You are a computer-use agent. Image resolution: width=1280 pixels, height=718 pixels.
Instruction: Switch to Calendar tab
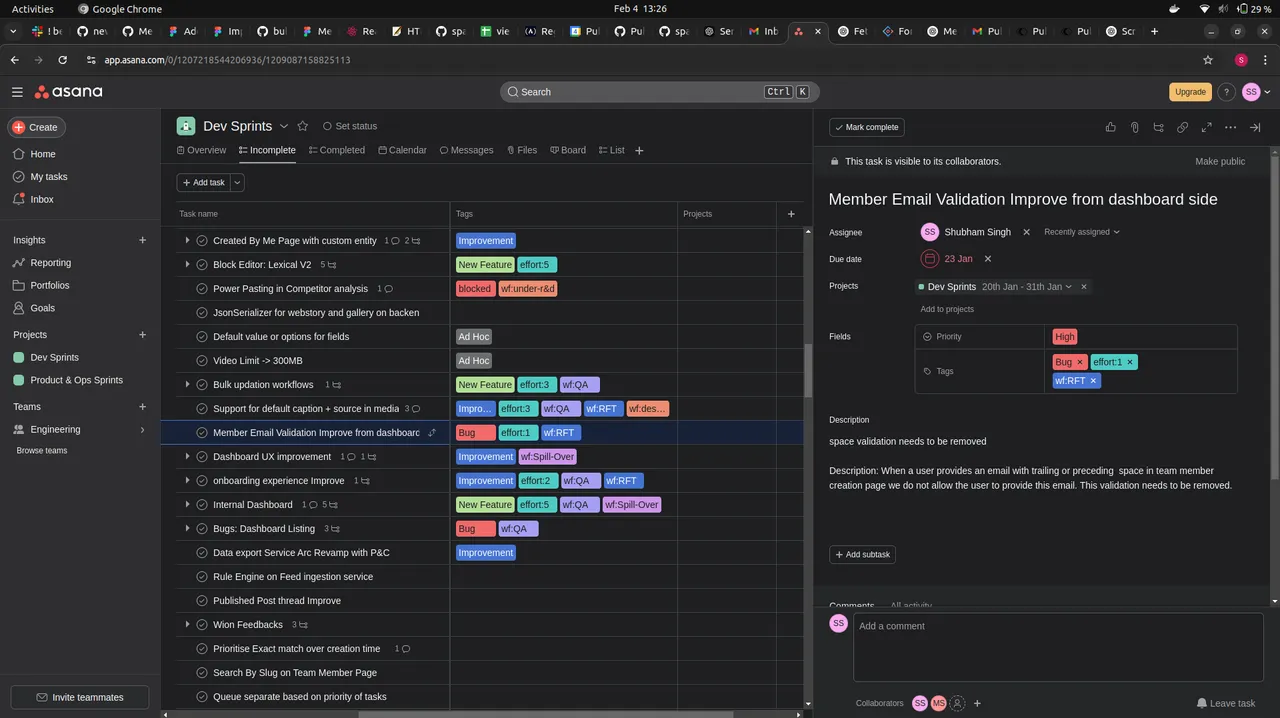(402, 150)
